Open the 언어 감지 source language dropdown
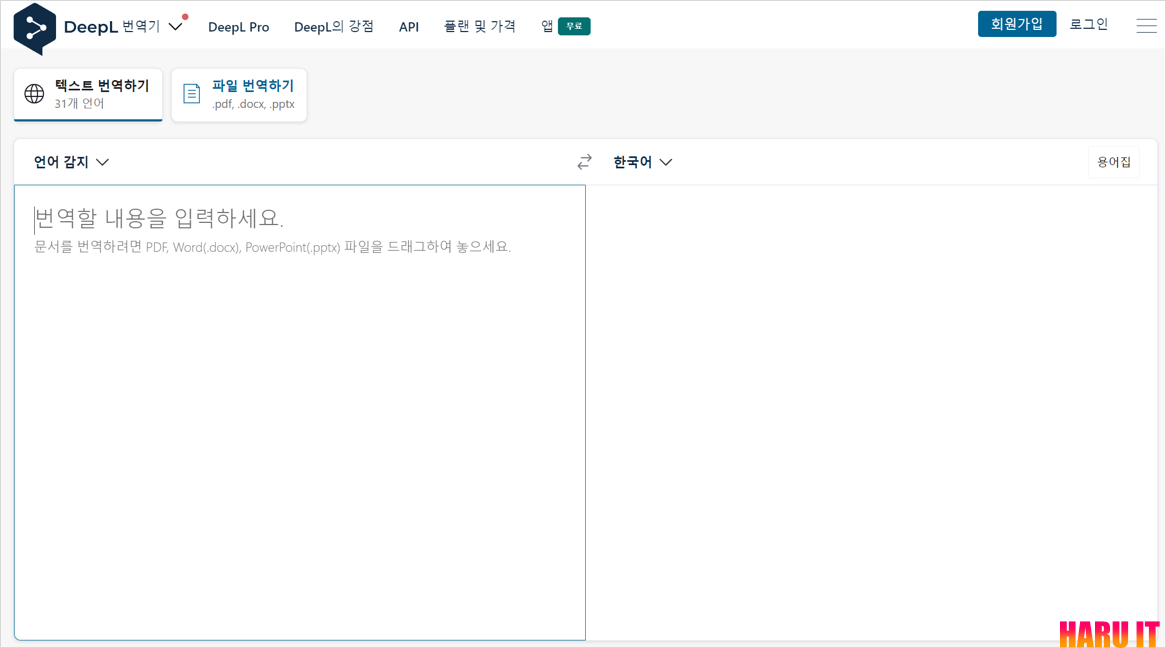This screenshot has height=648, width=1166. tap(68, 161)
